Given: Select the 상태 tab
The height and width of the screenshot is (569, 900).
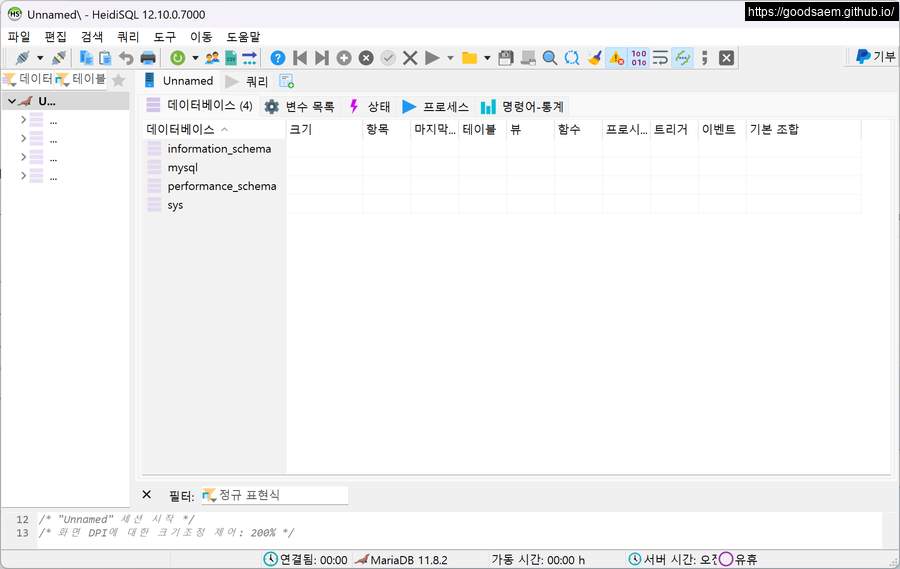Looking at the screenshot, I should coord(371,106).
